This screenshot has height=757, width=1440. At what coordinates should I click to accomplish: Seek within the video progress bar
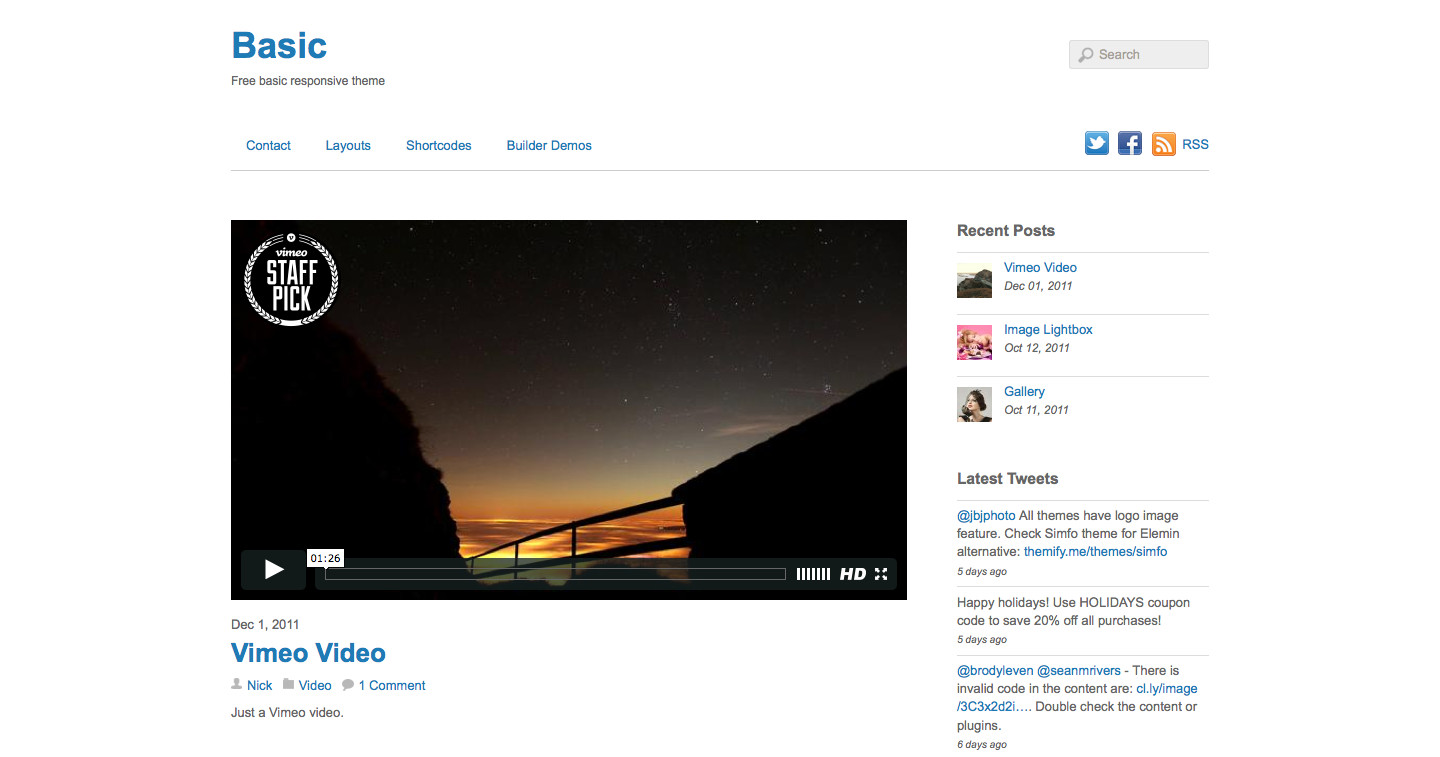(555, 574)
